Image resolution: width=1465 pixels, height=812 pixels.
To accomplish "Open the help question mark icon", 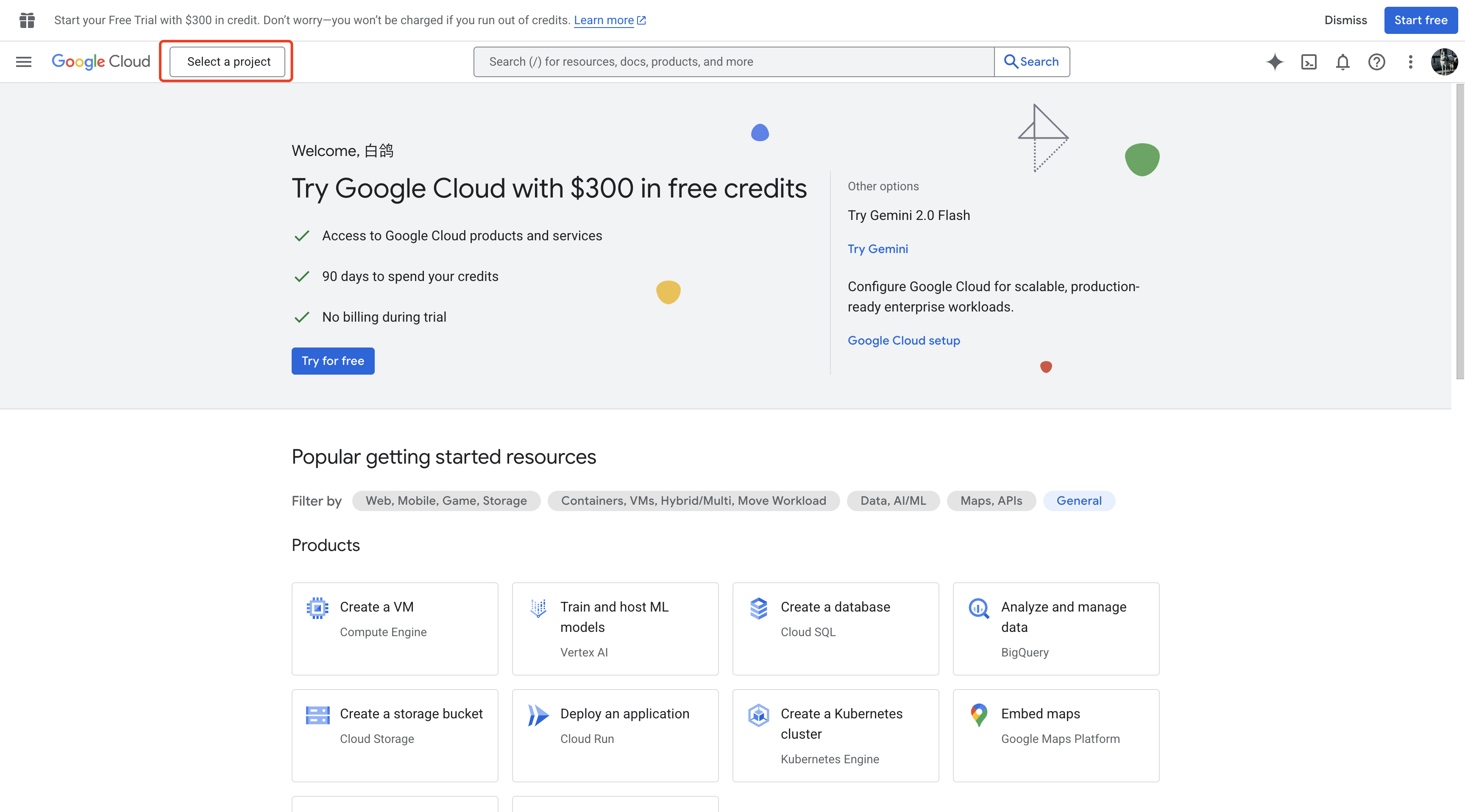I will click(1376, 61).
